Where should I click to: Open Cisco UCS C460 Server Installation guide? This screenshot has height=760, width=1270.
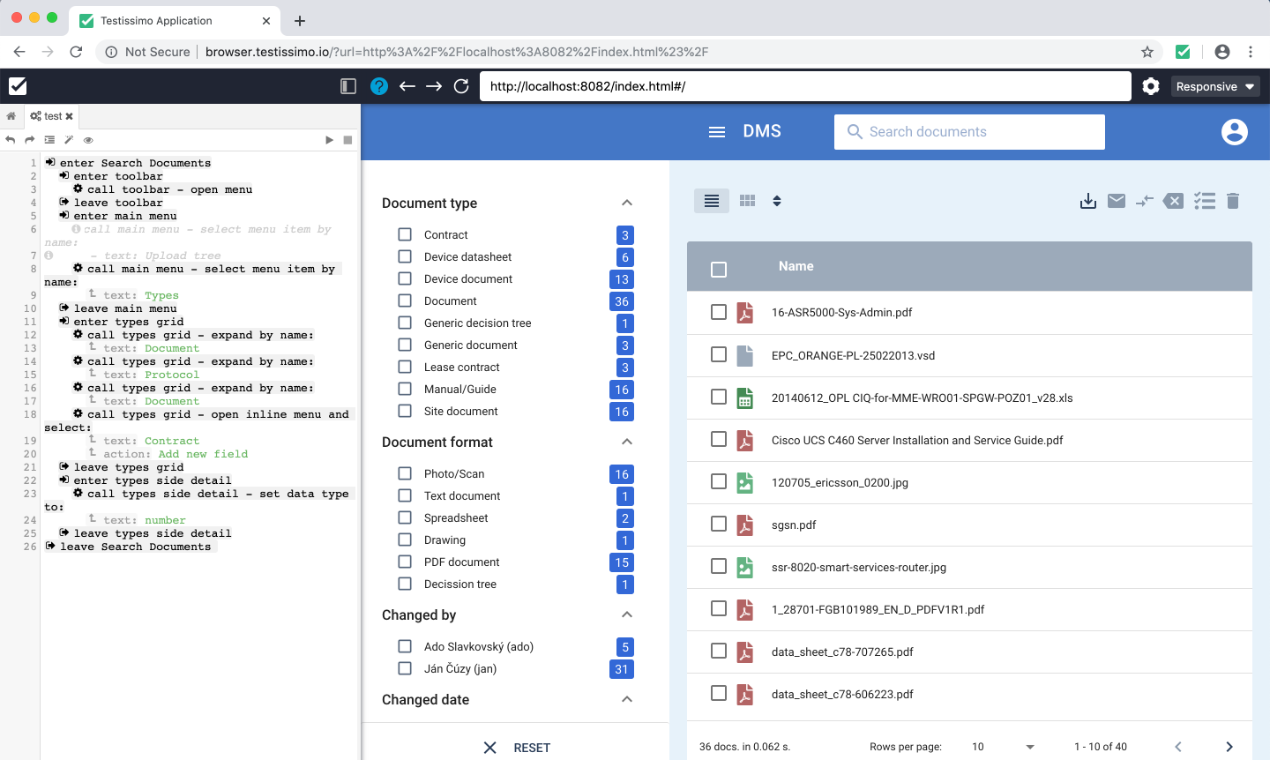tap(917, 440)
